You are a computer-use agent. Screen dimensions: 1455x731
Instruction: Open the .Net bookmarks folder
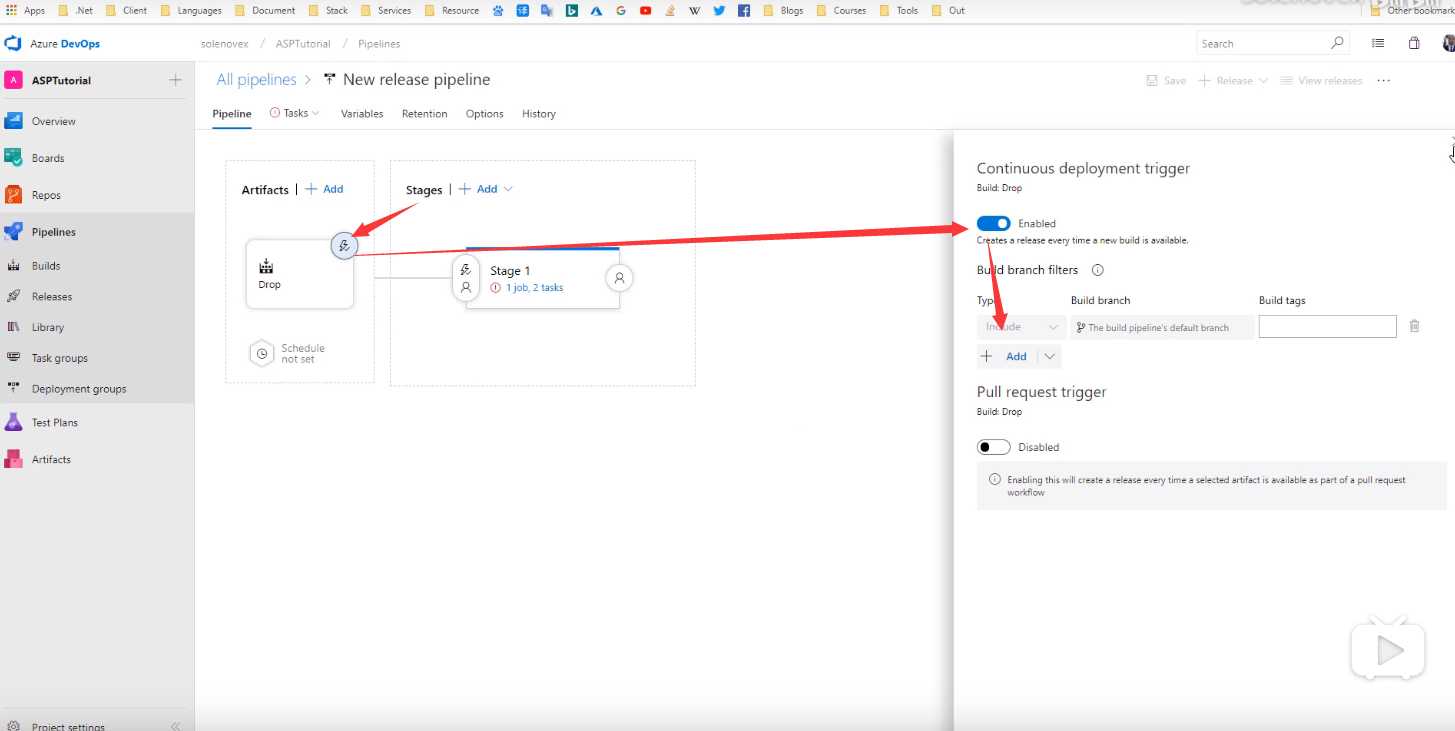[x=76, y=10]
